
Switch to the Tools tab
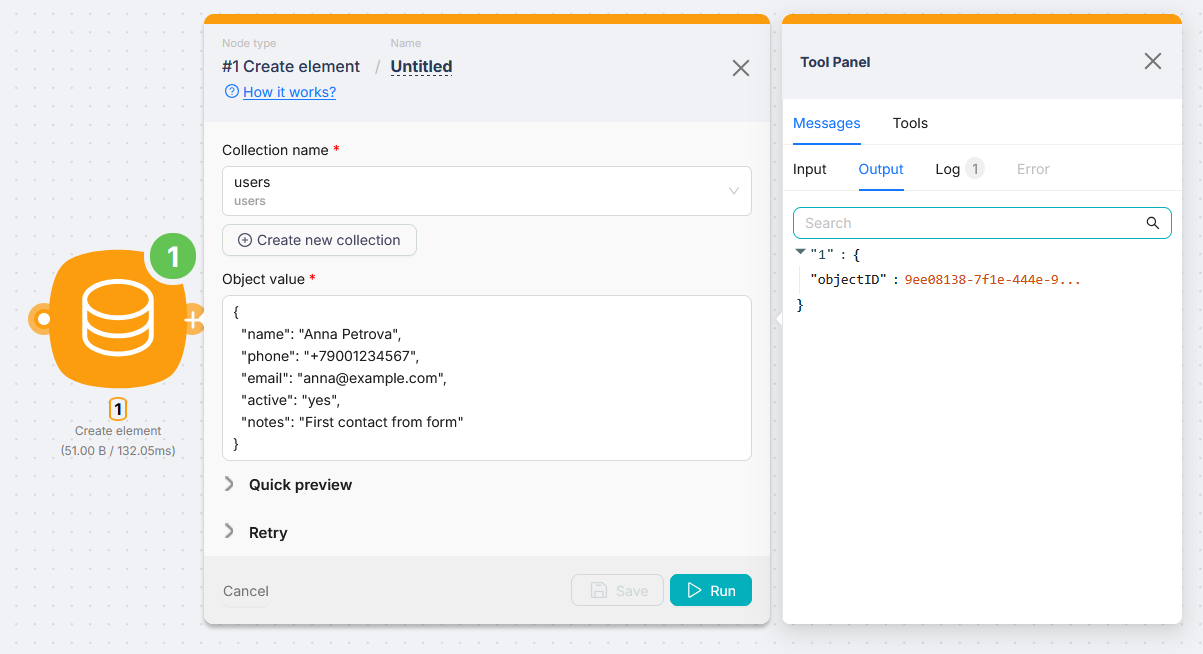point(909,123)
